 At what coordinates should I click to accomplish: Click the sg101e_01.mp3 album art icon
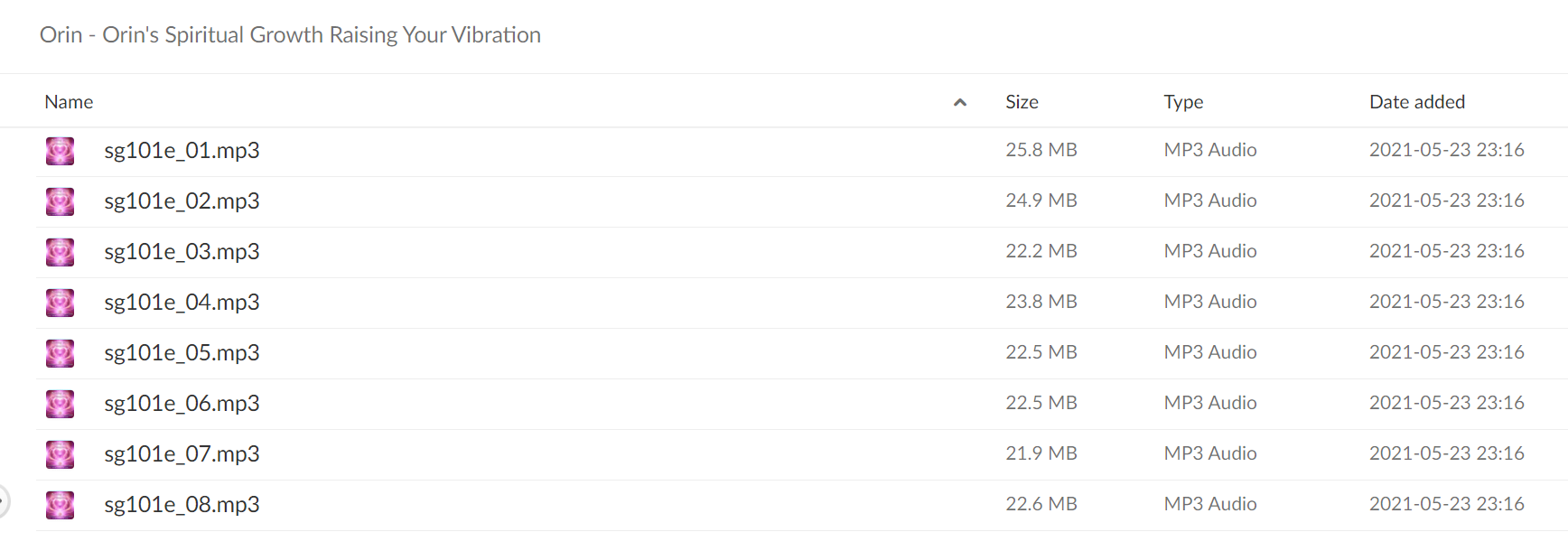tap(61, 151)
